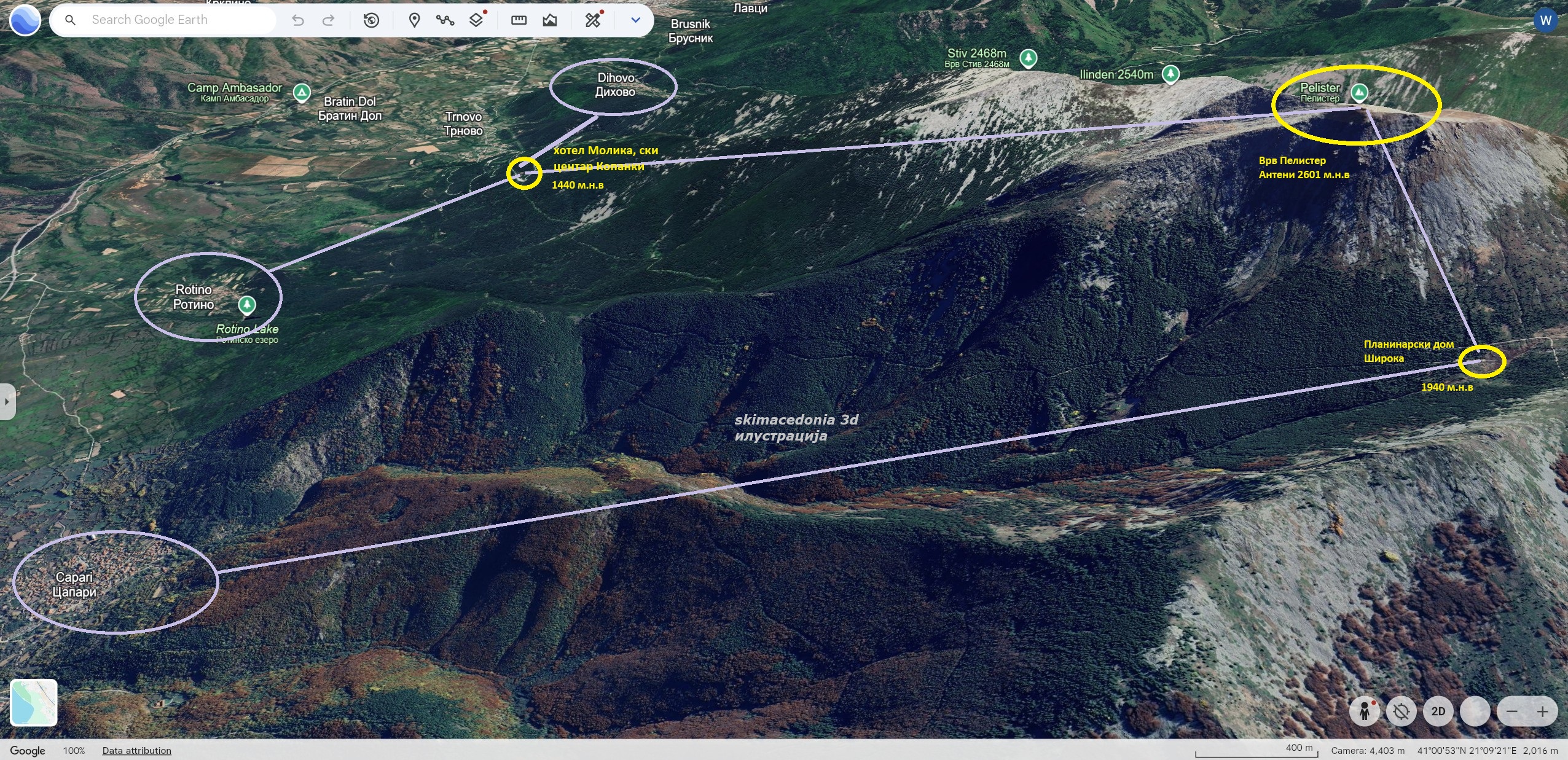Expand the collapsed left side panel
The width and height of the screenshot is (1568, 760).
[7, 402]
